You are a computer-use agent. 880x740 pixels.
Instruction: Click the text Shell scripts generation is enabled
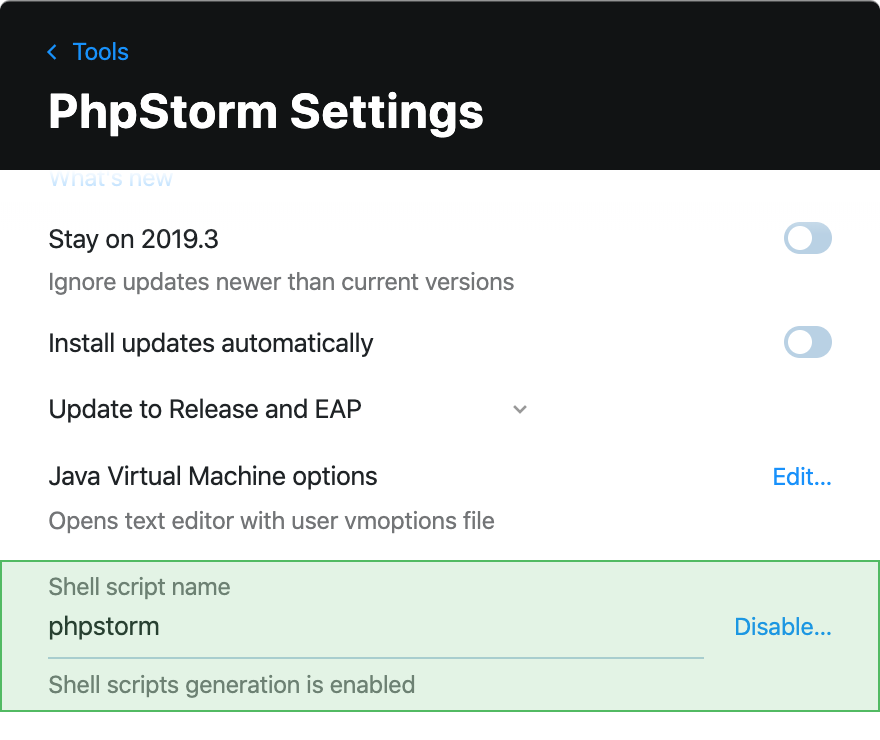point(232,685)
